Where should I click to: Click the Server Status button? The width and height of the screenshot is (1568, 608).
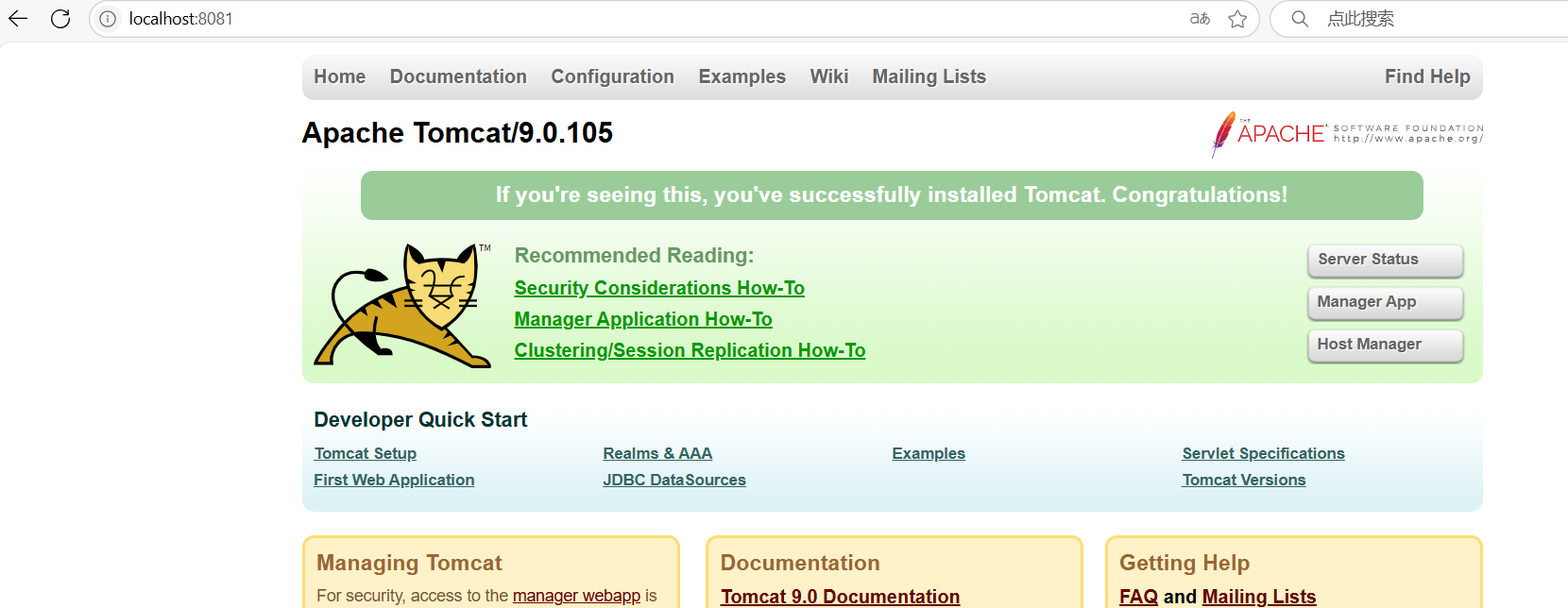(x=1386, y=260)
